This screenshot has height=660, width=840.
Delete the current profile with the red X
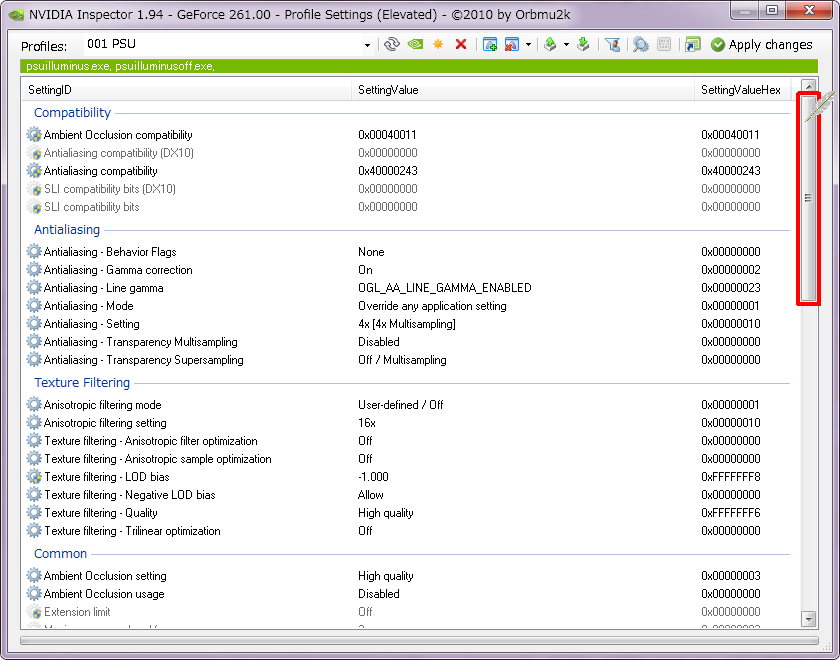(x=461, y=44)
